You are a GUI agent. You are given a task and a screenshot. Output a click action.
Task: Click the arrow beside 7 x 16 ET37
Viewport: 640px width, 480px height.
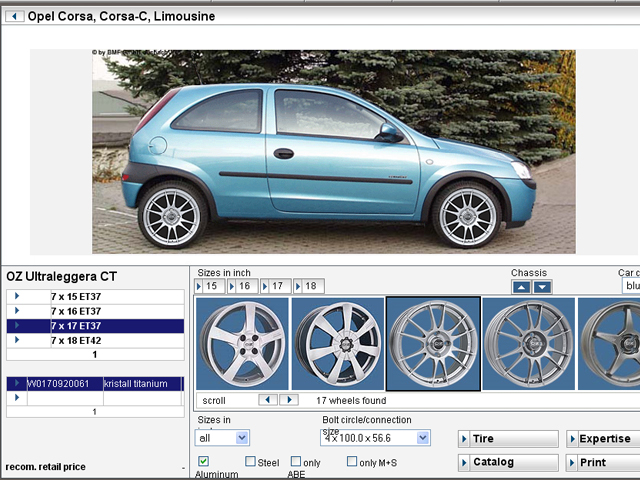(17, 311)
